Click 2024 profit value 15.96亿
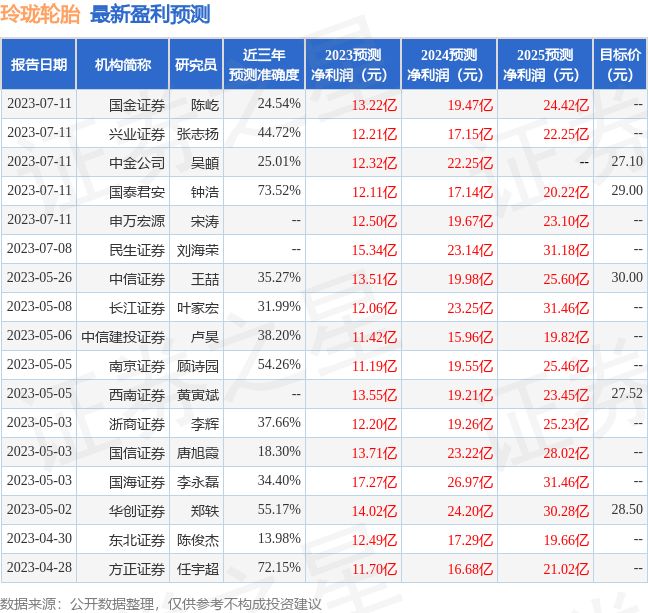 tap(470, 337)
